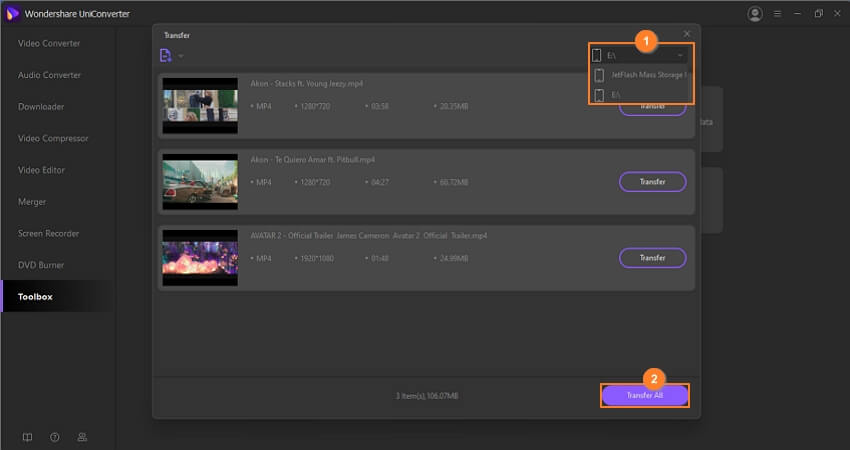Viewport: 850px width, 450px height.
Task: Open the Merger section
Action: (32, 202)
